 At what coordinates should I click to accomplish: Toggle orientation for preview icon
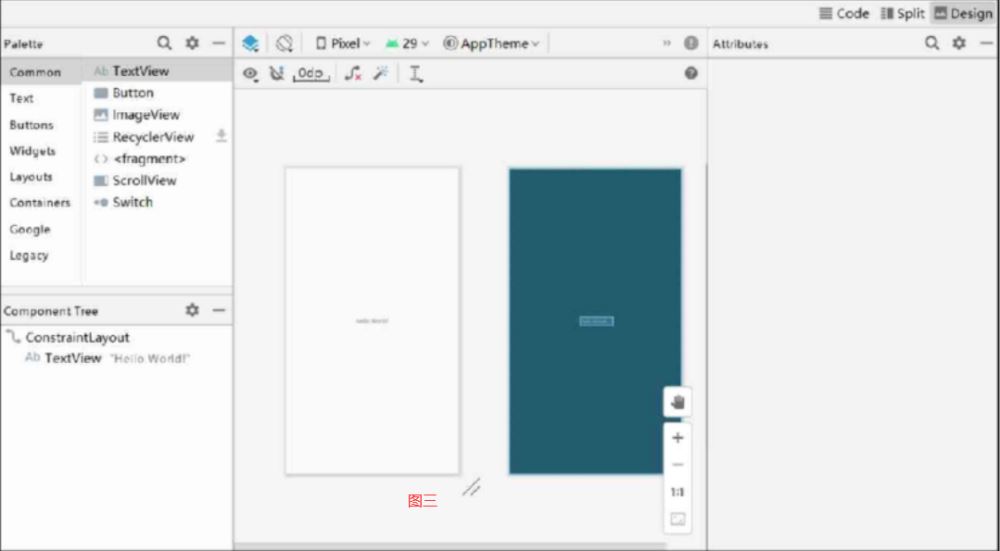[285, 44]
